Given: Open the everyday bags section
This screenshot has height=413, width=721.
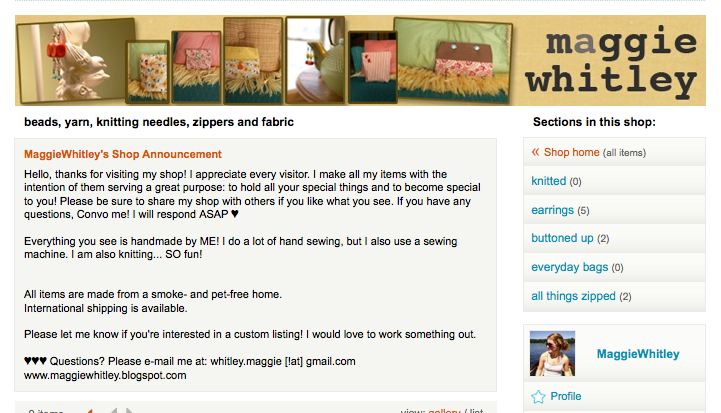Looking at the screenshot, I should coord(569,267).
